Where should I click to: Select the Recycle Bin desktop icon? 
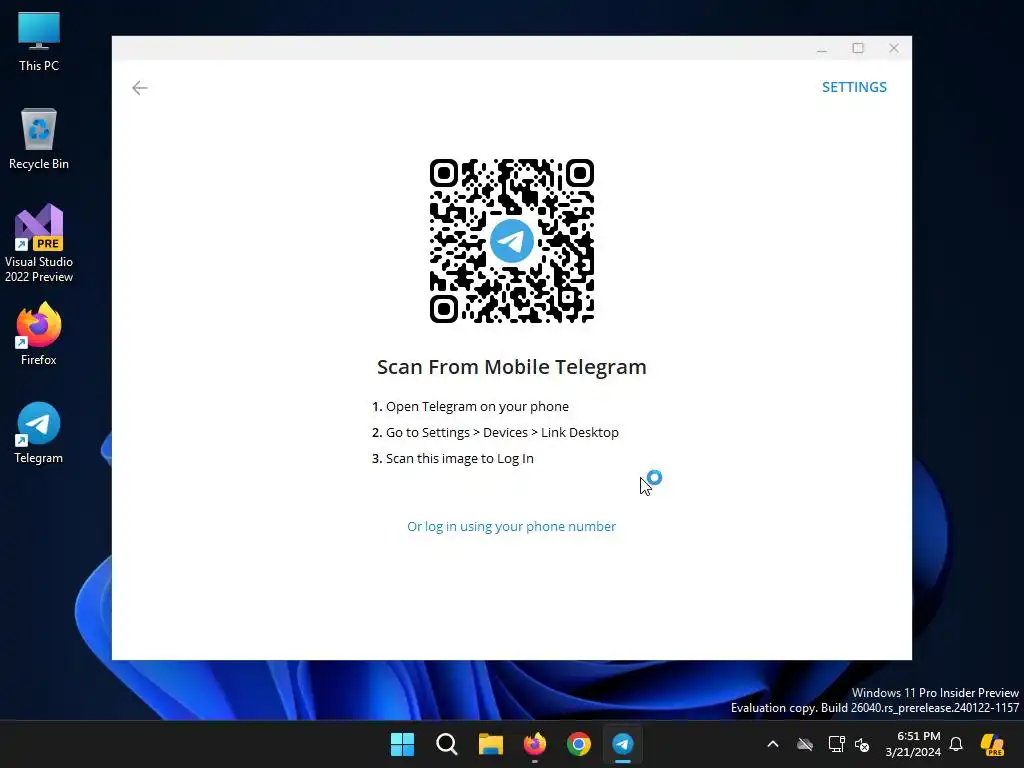pos(39,139)
